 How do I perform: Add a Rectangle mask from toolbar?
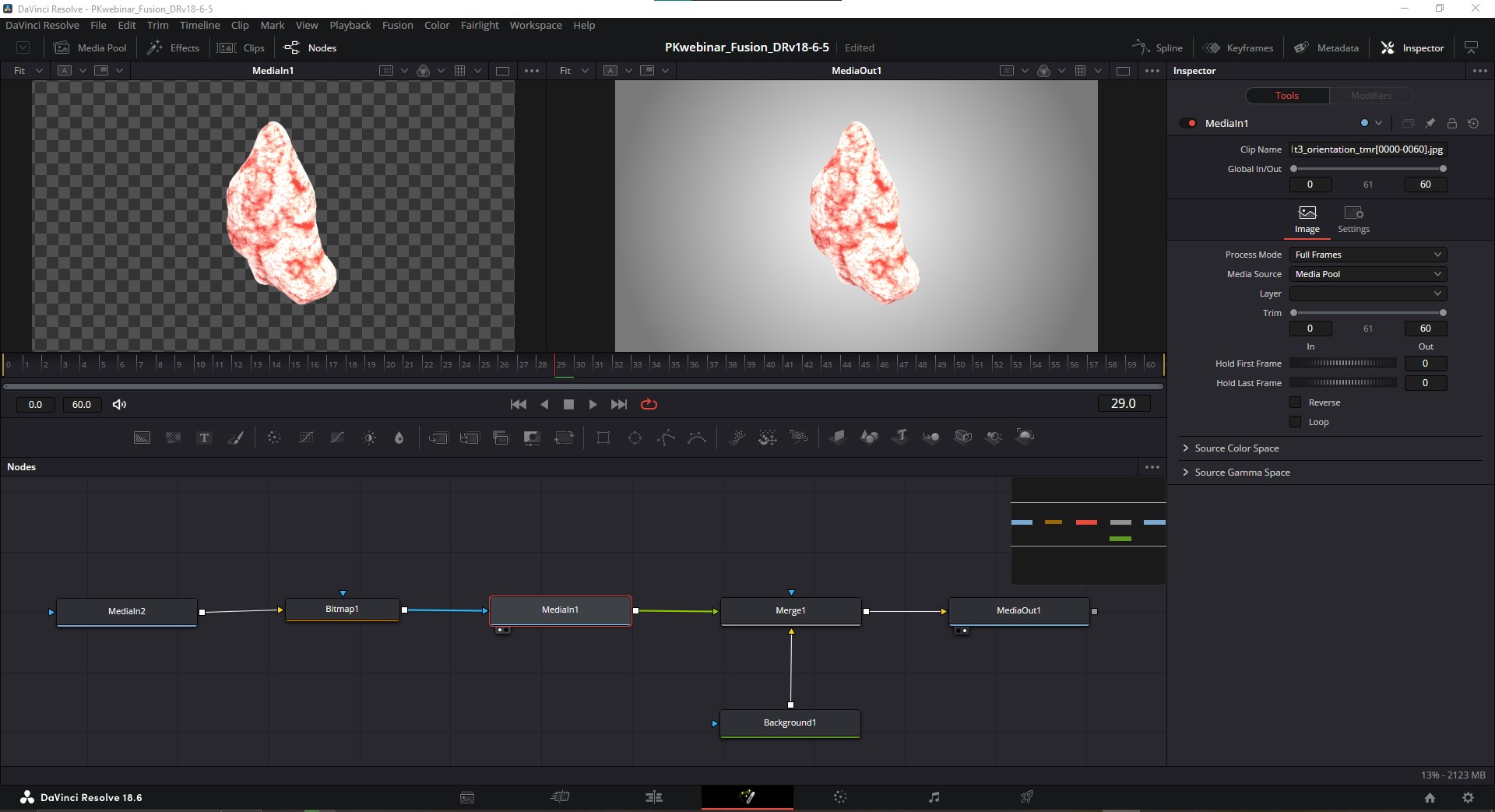coord(603,438)
